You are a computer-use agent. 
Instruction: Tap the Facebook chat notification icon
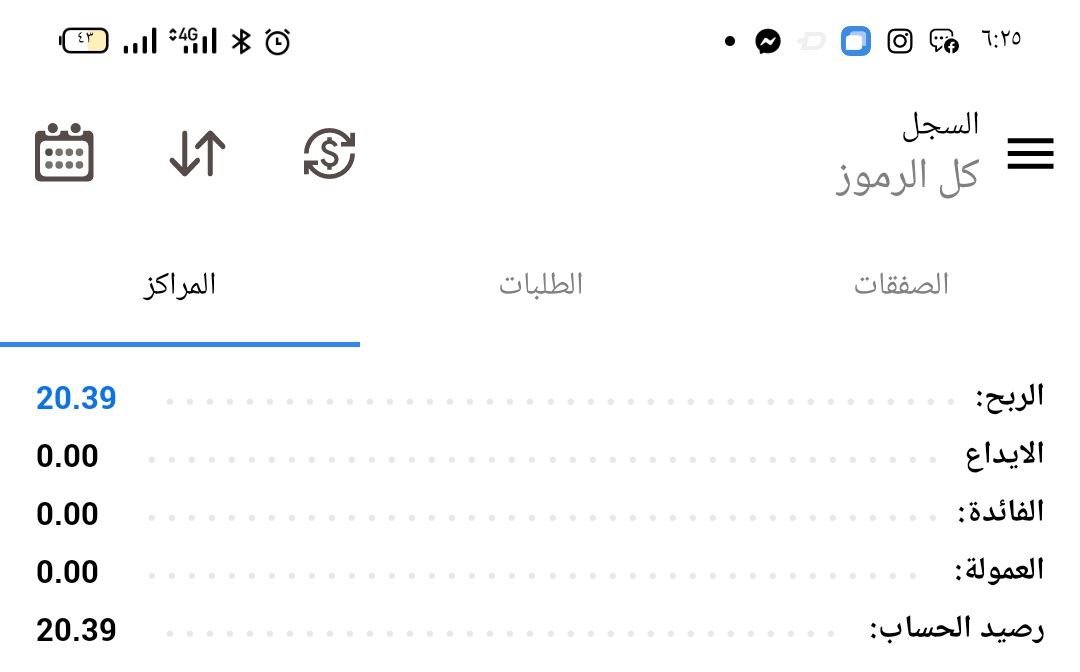(x=944, y=41)
